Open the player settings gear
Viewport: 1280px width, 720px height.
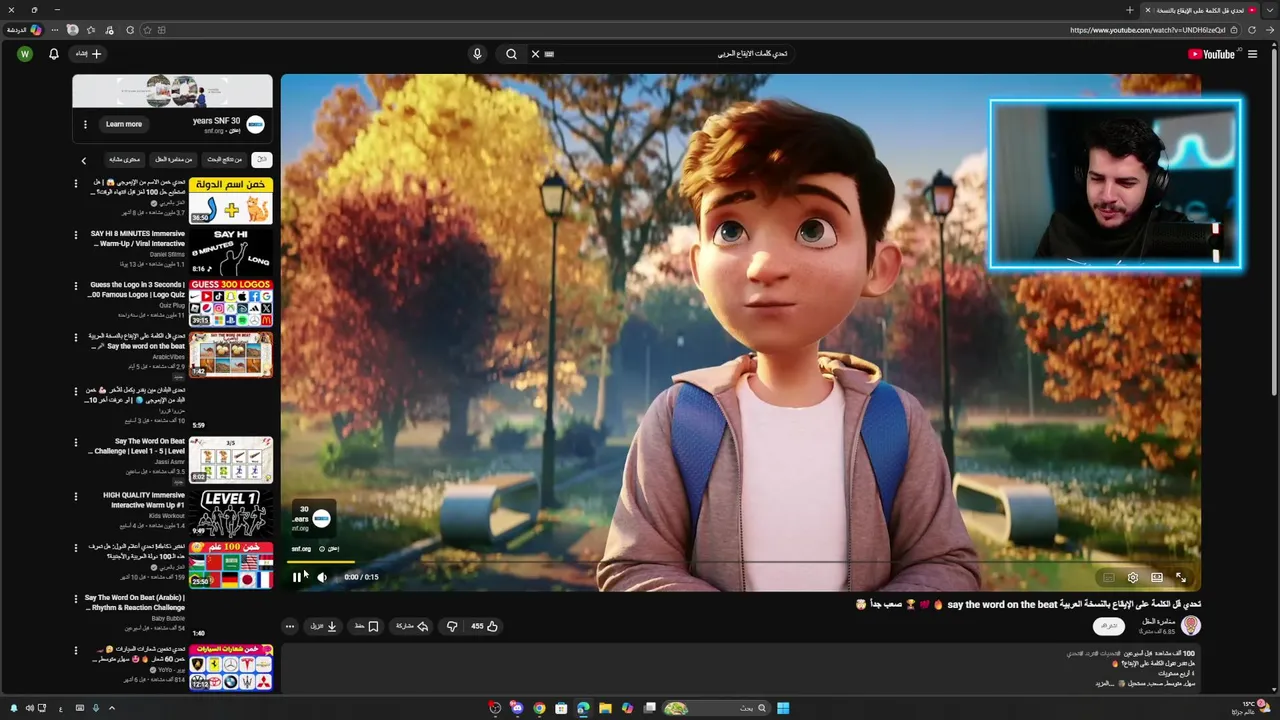pos(1133,577)
